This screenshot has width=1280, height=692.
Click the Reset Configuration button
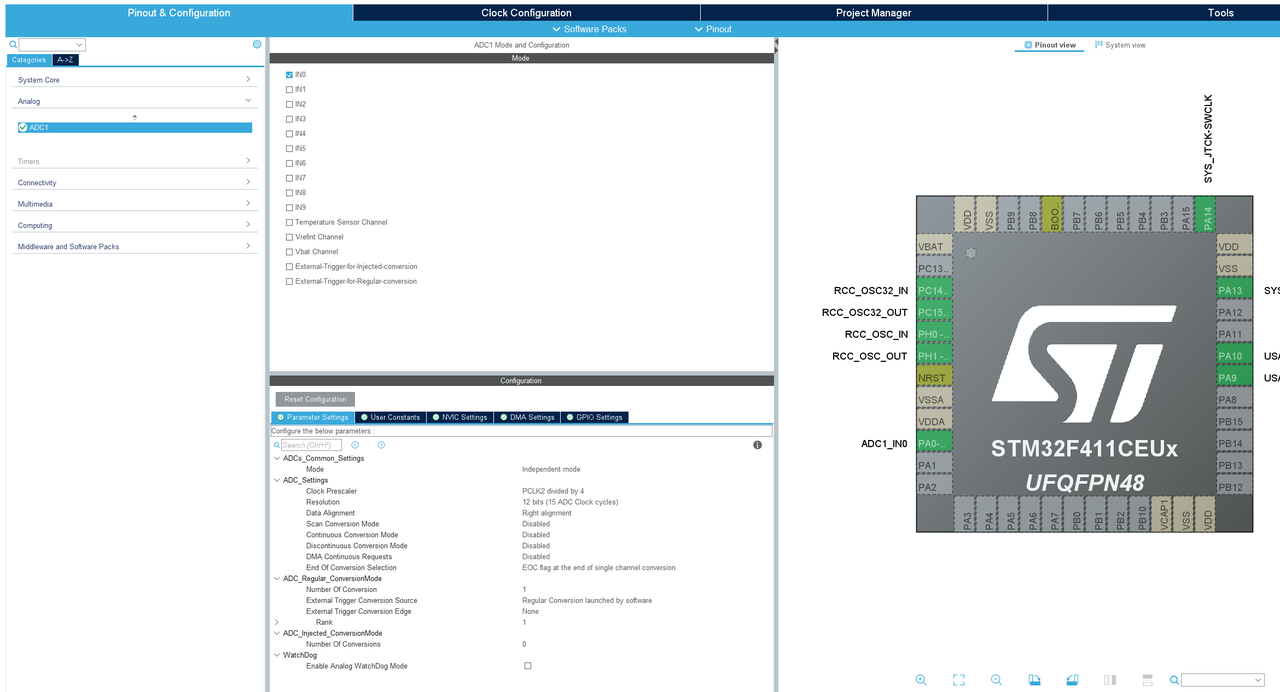click(x=315, y=399)
